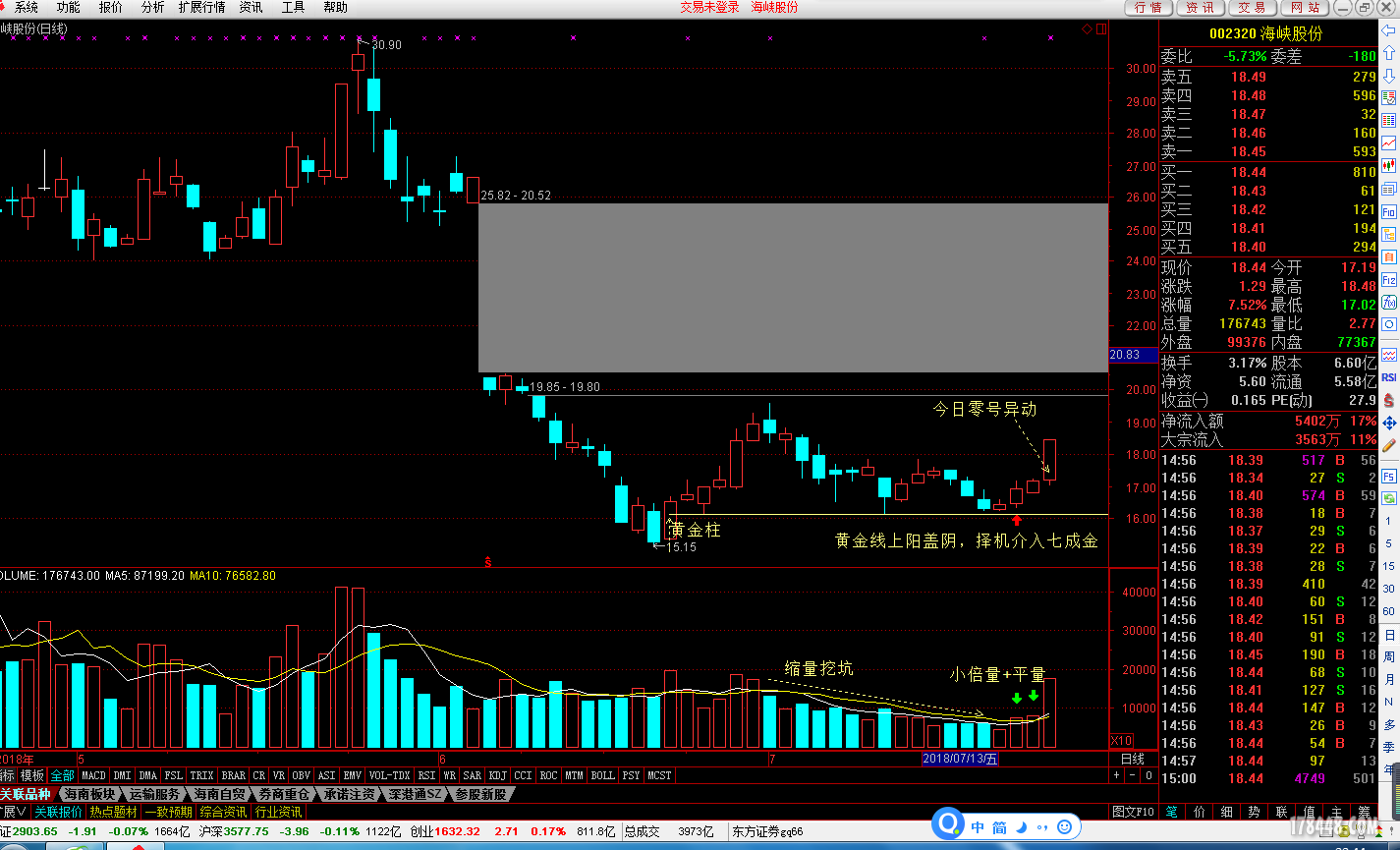Click the 行情 top button
The width and height of the screenshot is (1400, 850).
(1148, 7)
